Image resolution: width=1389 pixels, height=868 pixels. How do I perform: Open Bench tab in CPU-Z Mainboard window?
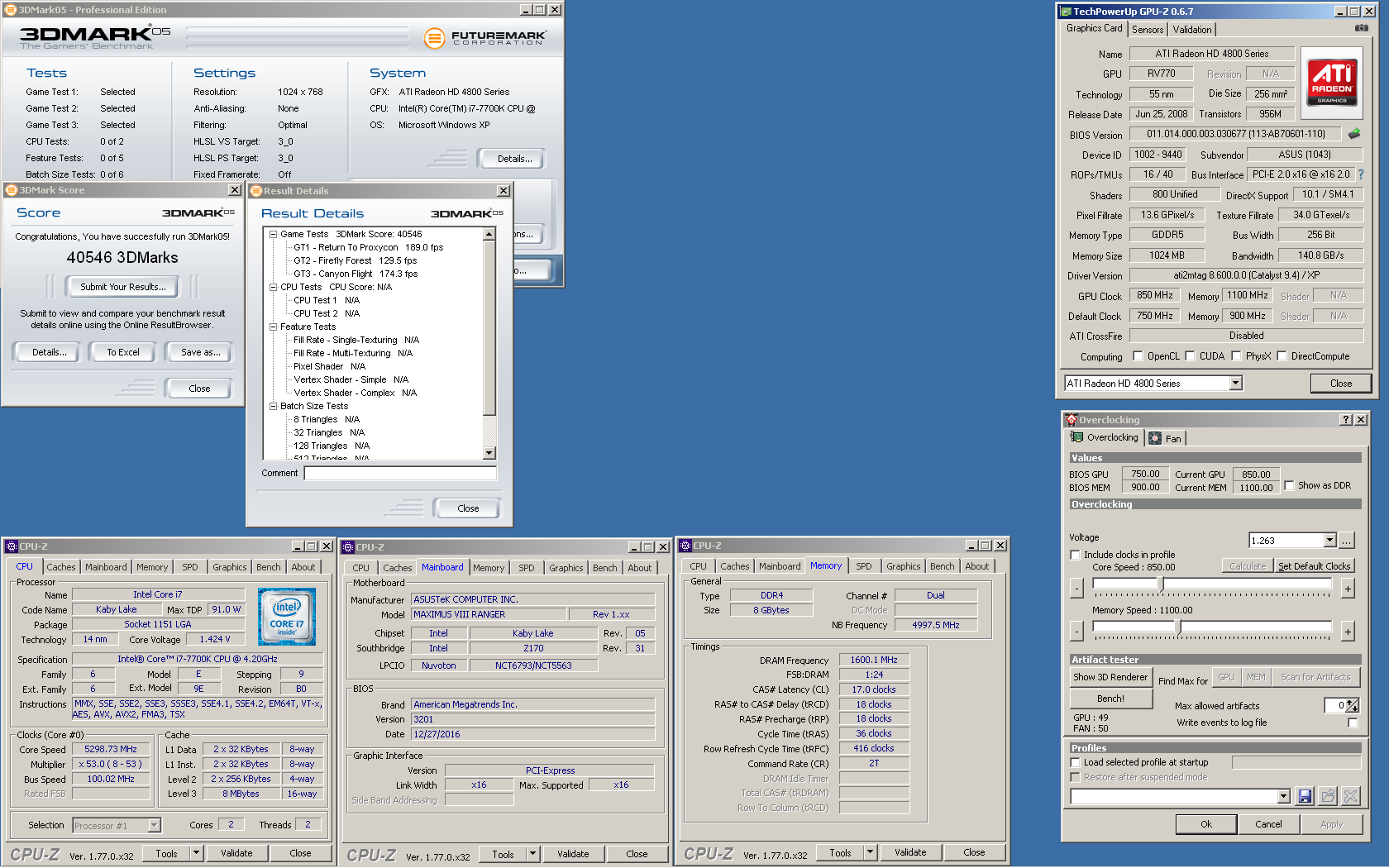604,568
